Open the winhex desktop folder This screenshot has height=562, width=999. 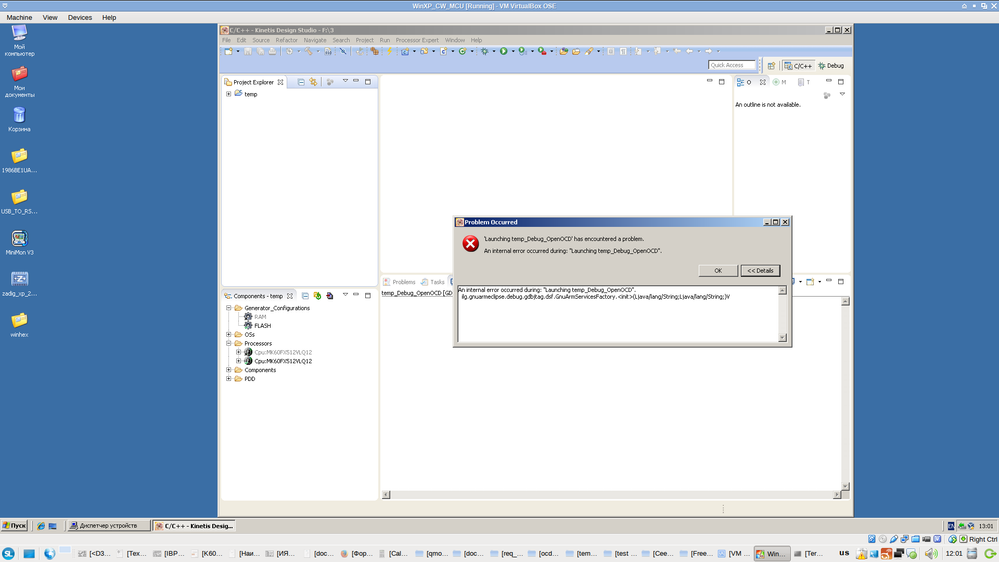pyautogui.click(x=20, y=325)
